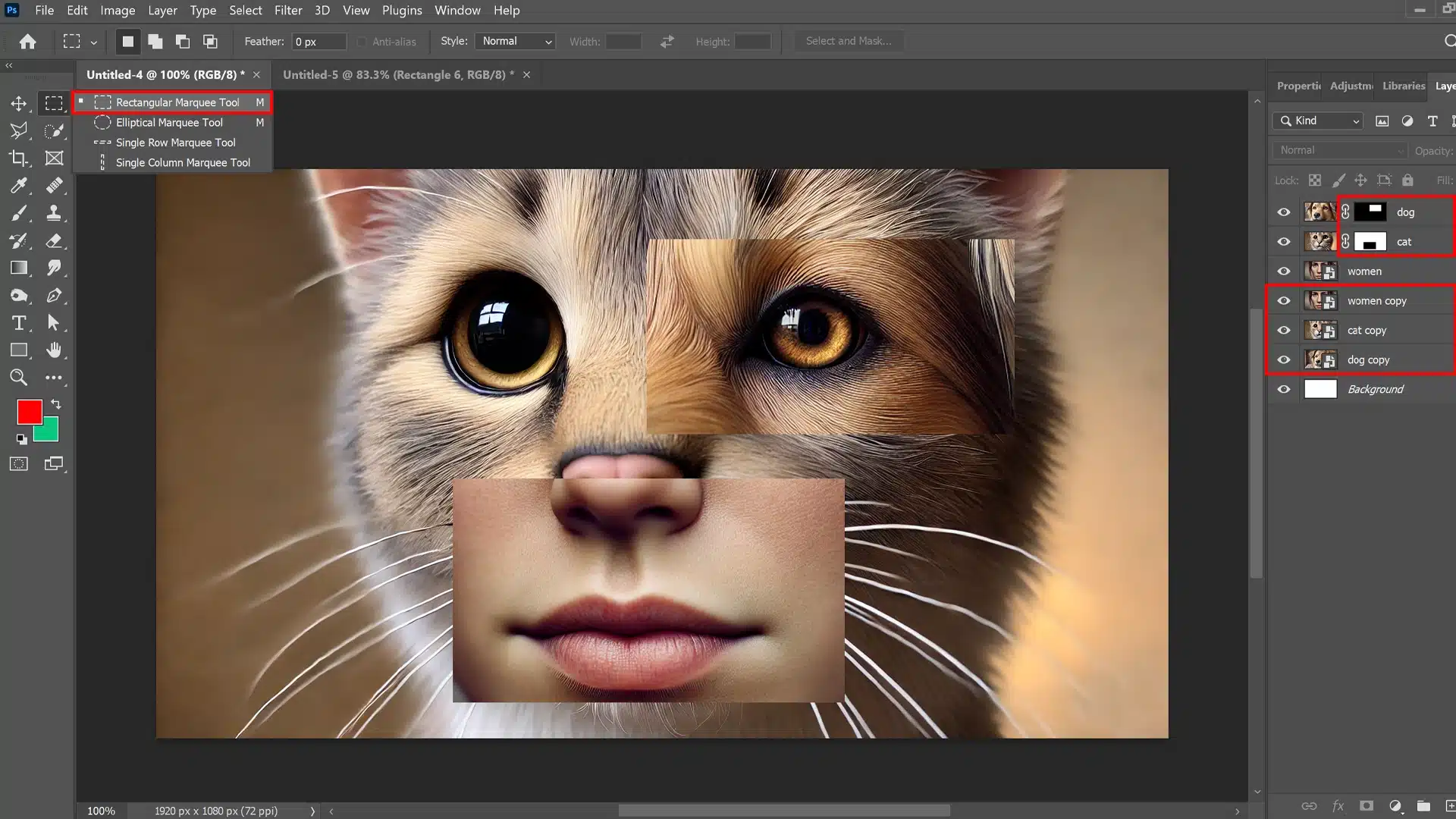Open the Filter menu
Image resolution: width=1456 pixels, height=819 pixels.
click(x=288, y=11)
